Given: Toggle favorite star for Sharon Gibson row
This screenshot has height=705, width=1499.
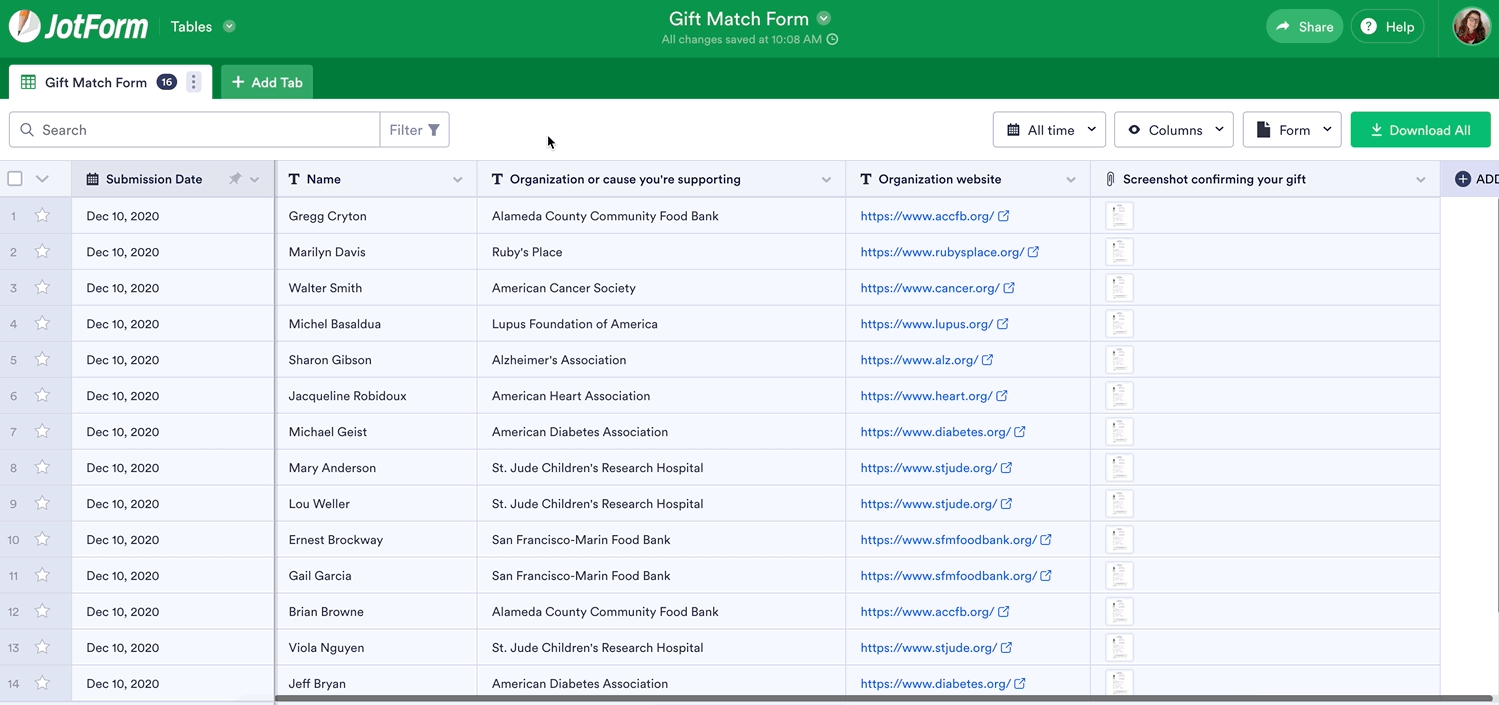Looking at the screenshot, I should [x=42, y=360].
